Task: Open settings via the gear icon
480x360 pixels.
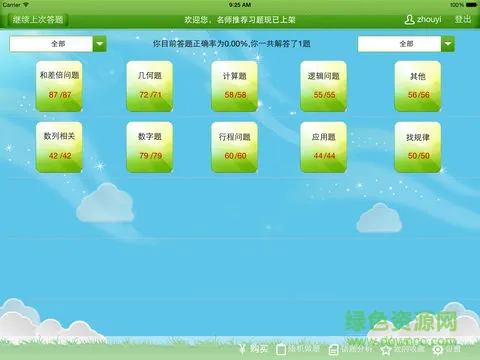Action: tap(438, 350)
